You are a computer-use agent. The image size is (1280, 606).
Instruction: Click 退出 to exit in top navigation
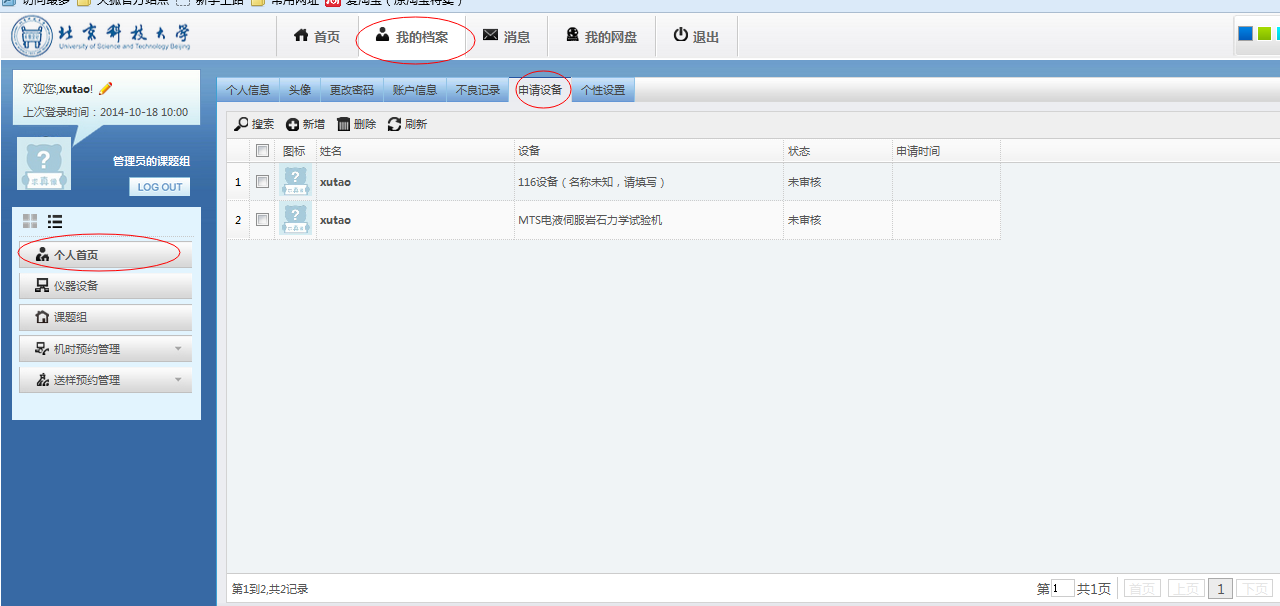coord(696,37)
